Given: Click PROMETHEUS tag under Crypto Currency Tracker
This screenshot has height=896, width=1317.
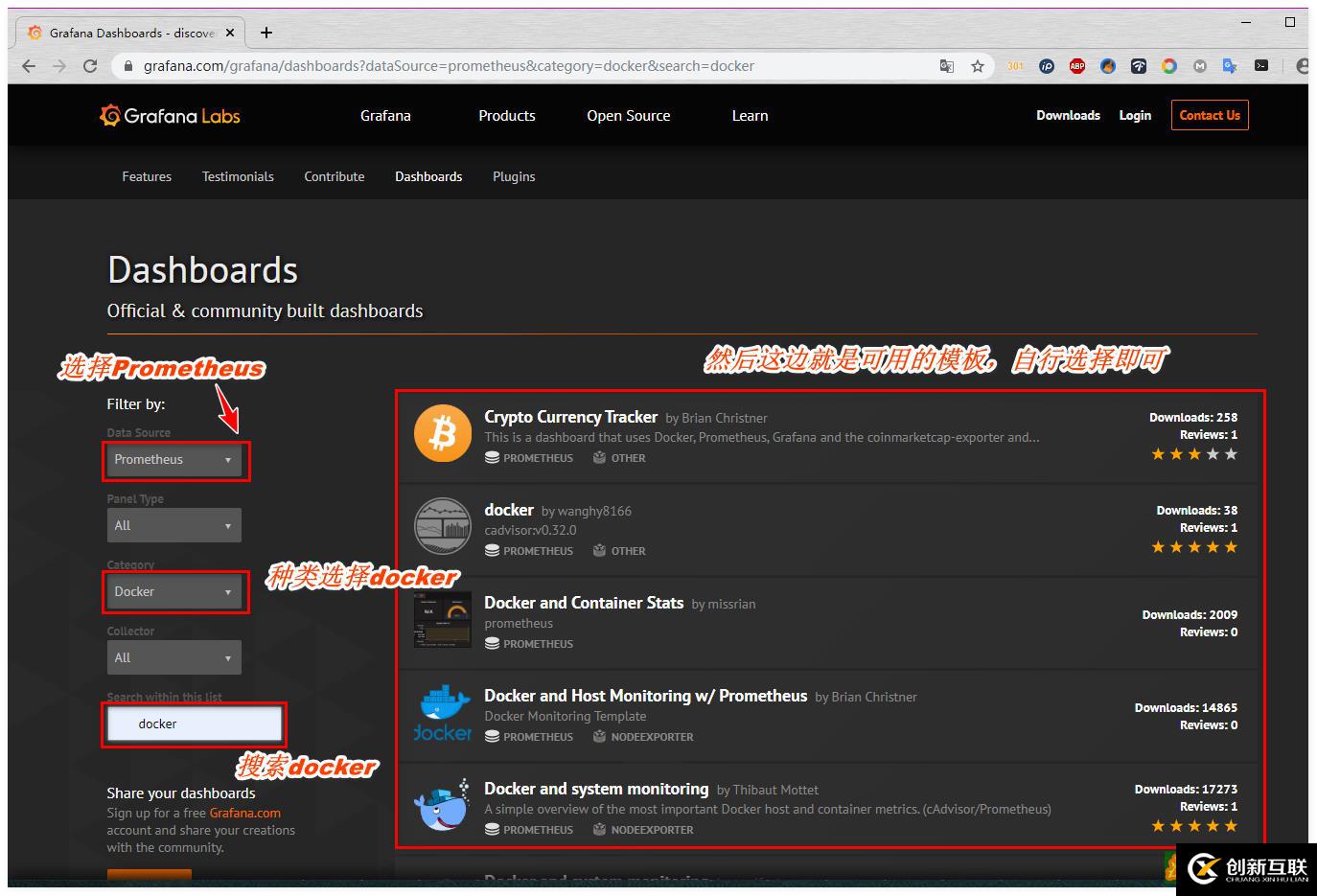Looking at the screenshot, I should point(529,458).
